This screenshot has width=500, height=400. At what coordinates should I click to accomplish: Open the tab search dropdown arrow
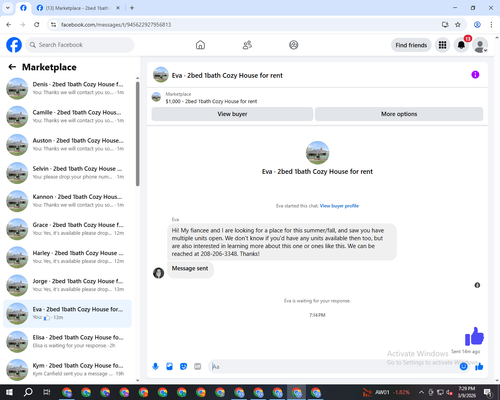click(x=8, y=8)
